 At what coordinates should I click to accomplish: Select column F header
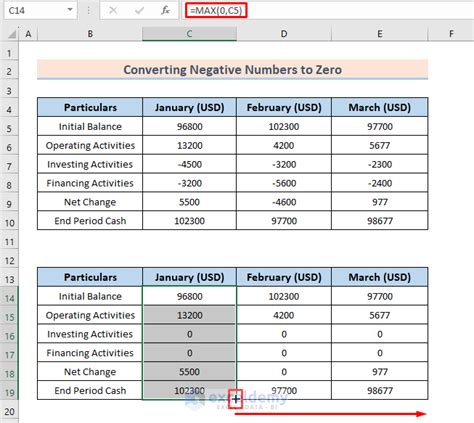pos(451,34)
